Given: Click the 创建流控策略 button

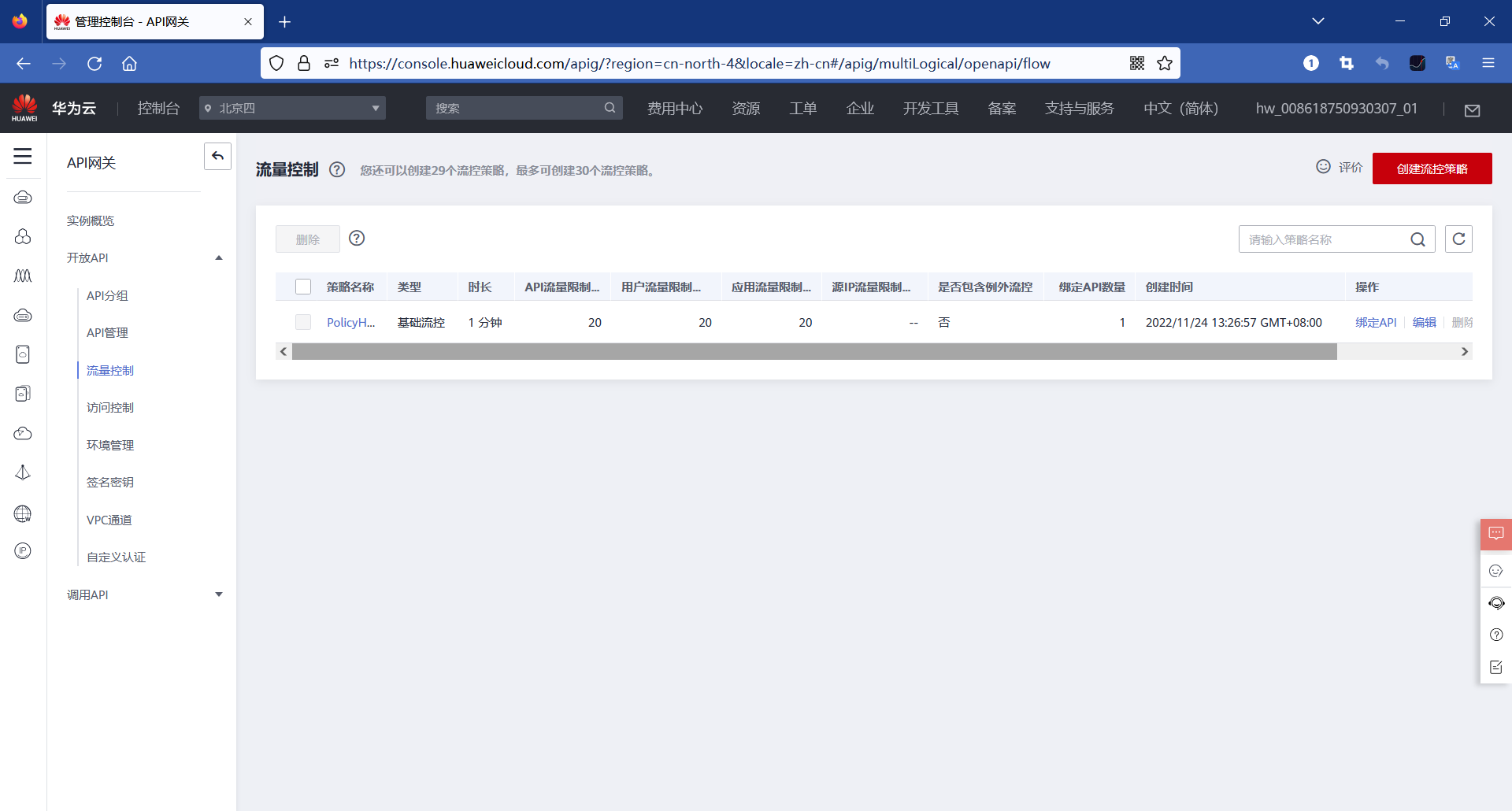Looking at the screenshot, I should click(1432, 168).
